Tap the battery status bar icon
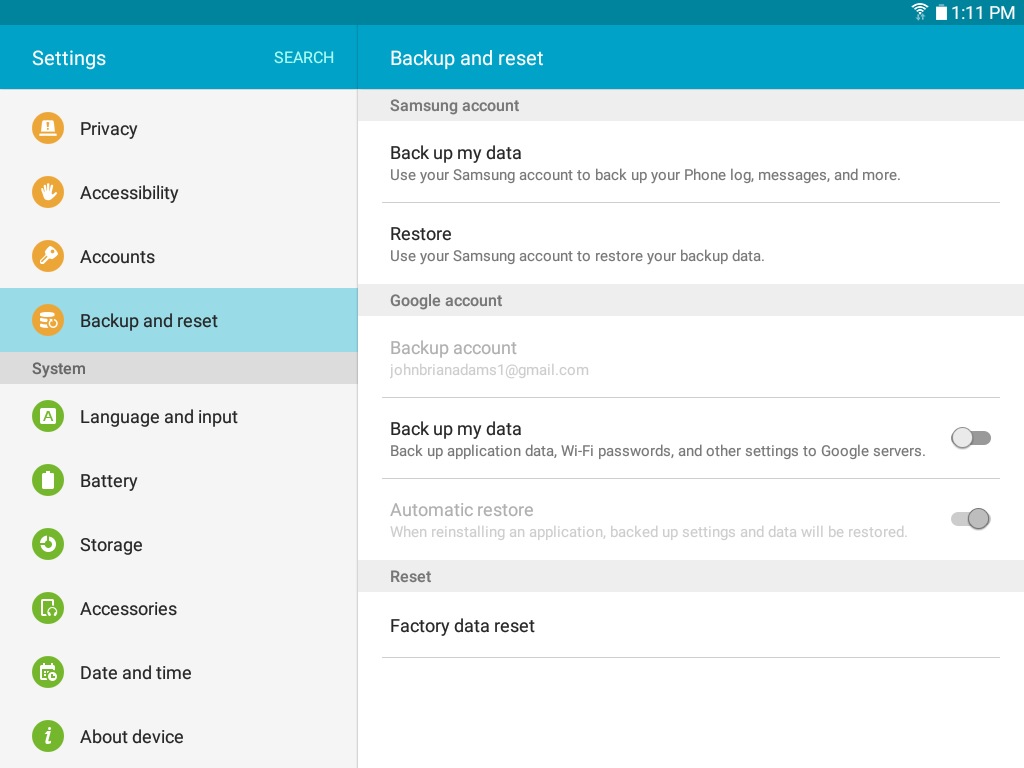 click(x=941, y=12)
